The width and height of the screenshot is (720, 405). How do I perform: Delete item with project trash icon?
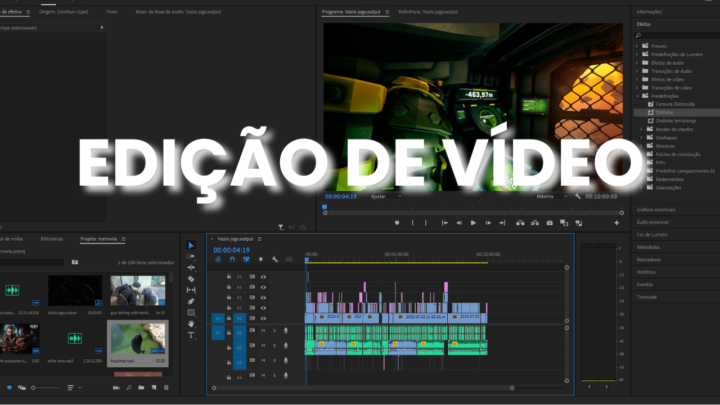(166, 387)
